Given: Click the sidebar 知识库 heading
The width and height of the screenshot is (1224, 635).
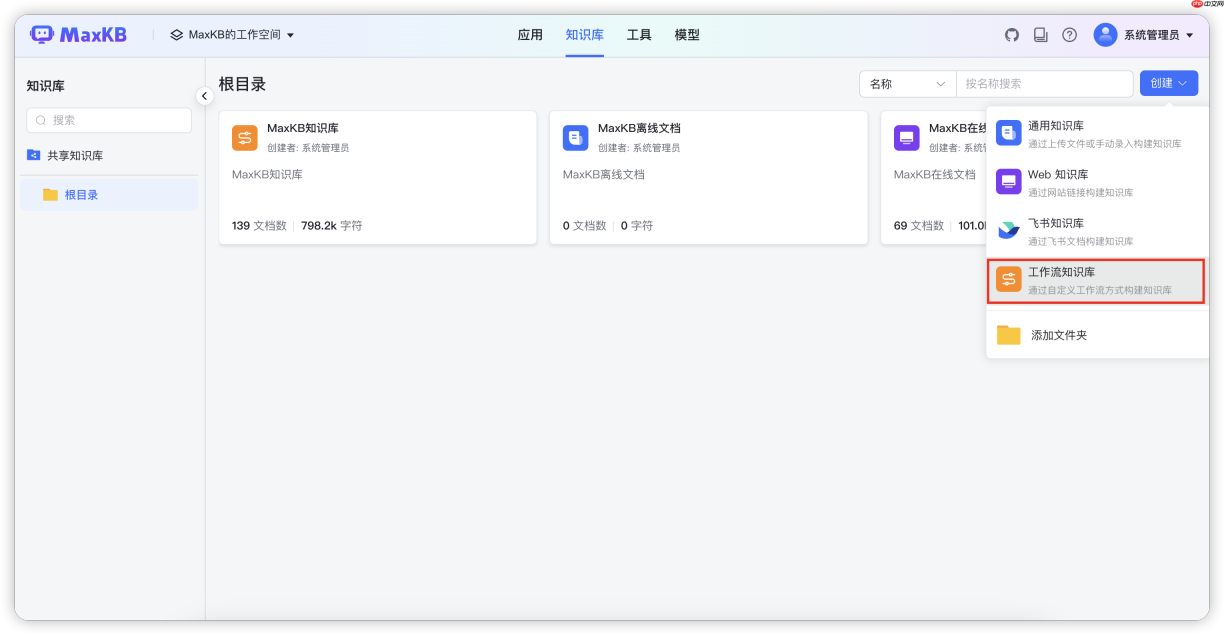Looking at the screenshot, I should tap(46, 87).
